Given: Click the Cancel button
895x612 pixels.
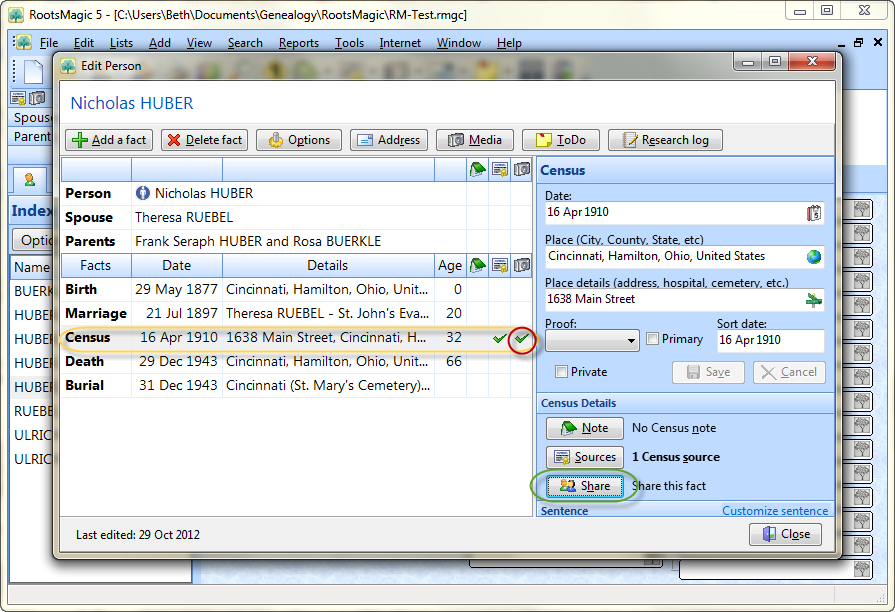Looking at the screenshot, I should (x=789, y=372).
